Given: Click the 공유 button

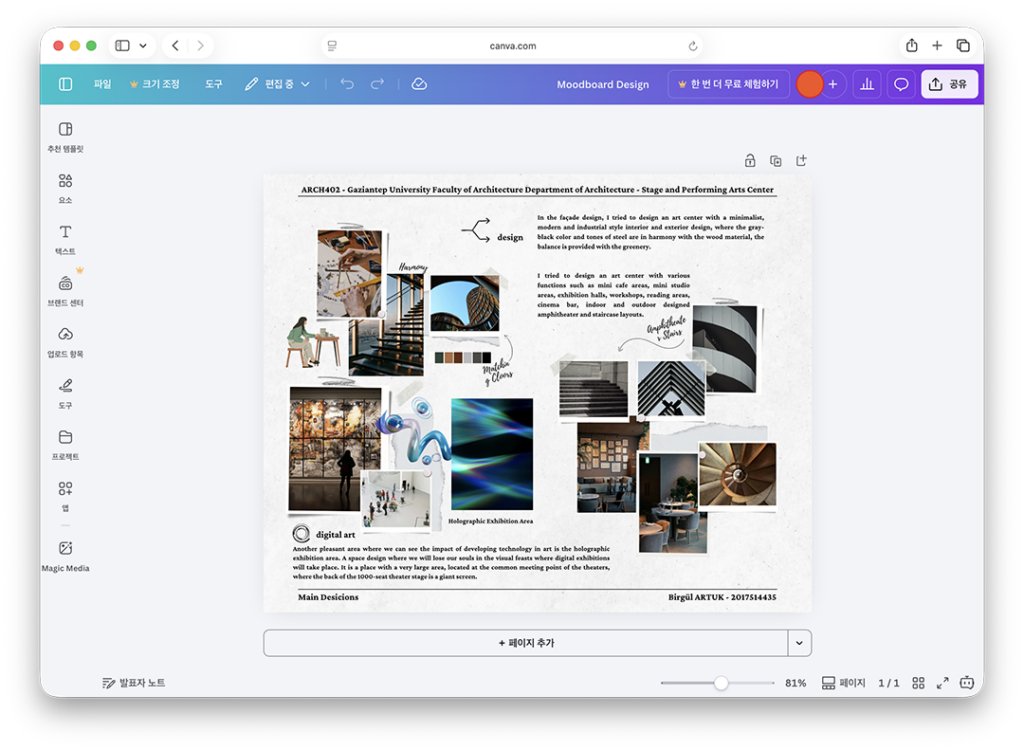Looking at the screenshot, I should point(948,84).
